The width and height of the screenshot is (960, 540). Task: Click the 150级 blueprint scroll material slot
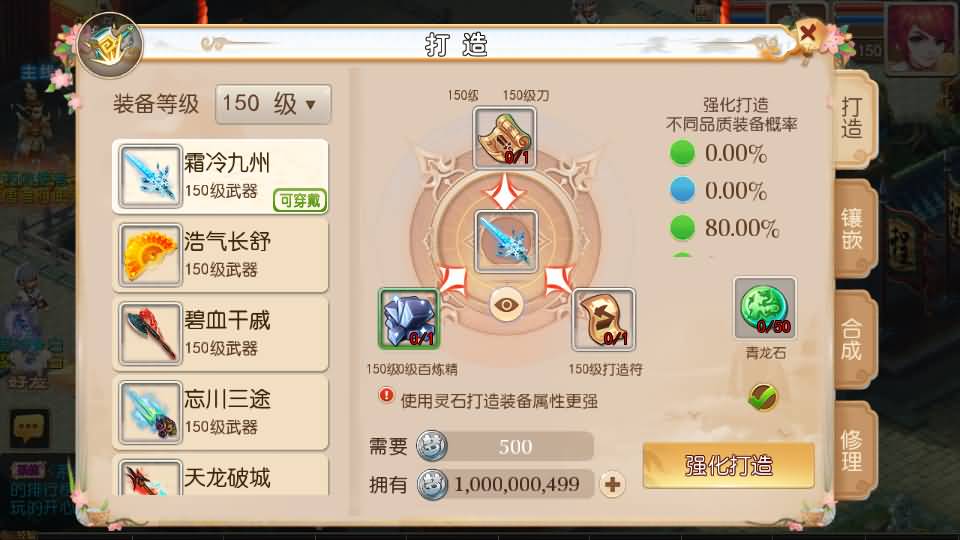pyautogui.click(x=504, y=138)
